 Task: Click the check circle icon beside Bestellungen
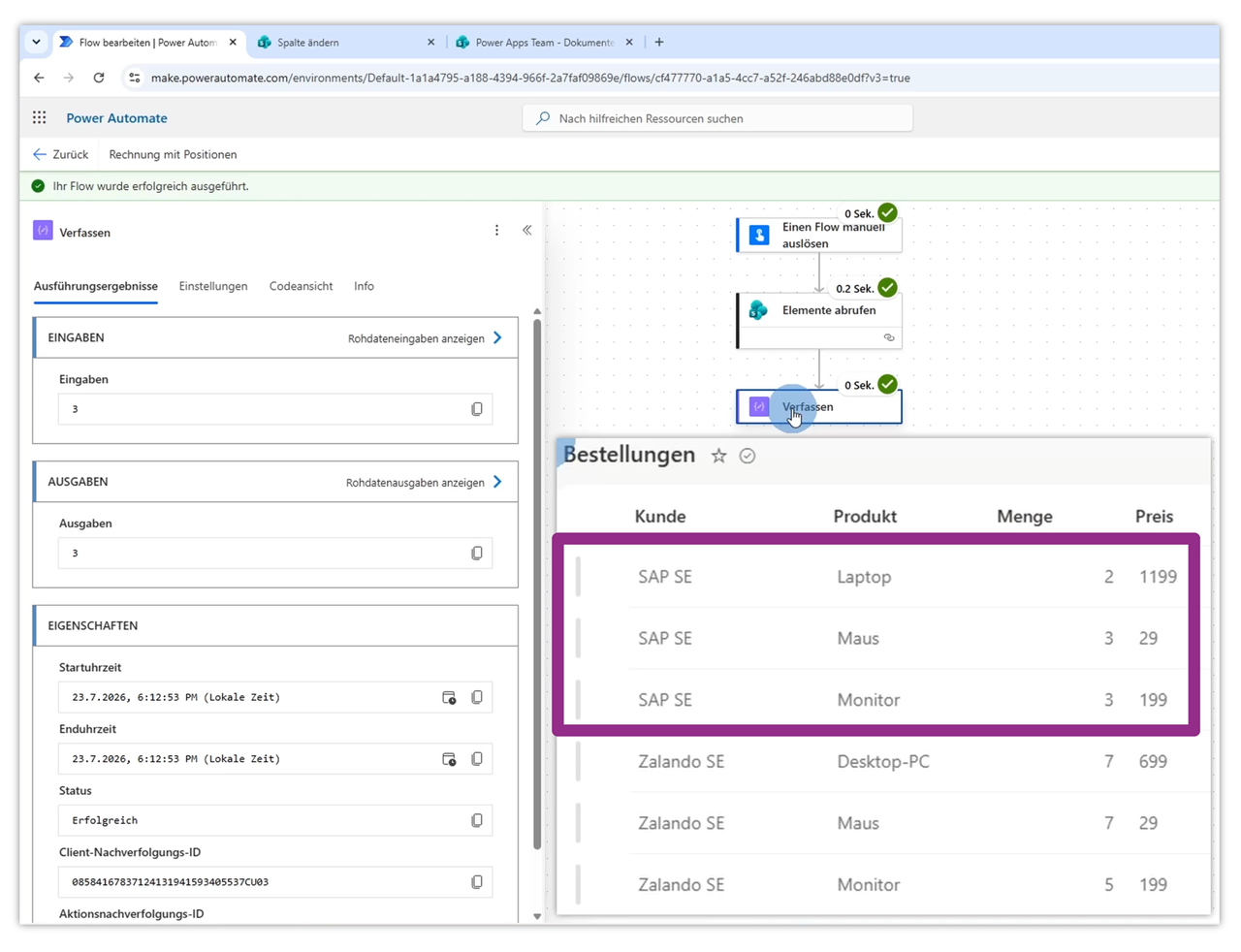748,456
